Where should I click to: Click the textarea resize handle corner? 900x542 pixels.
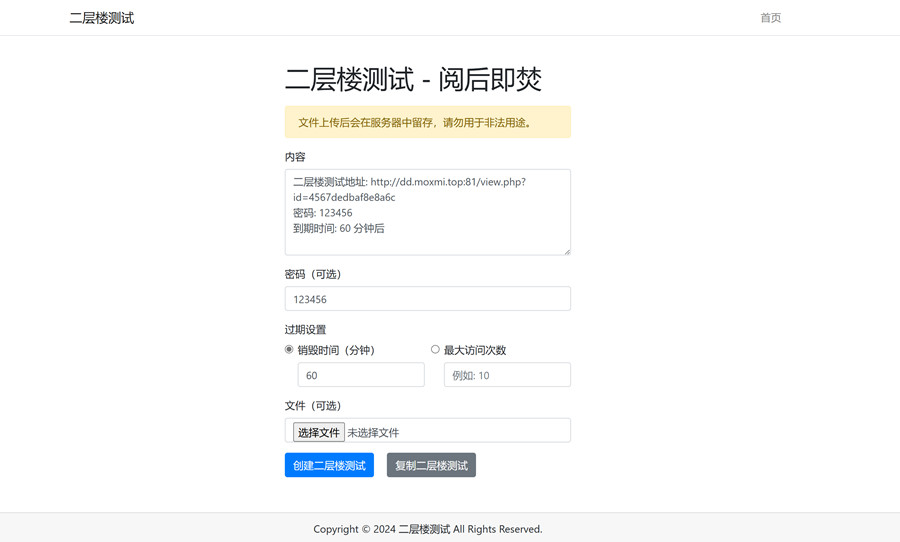coord(567,251)
